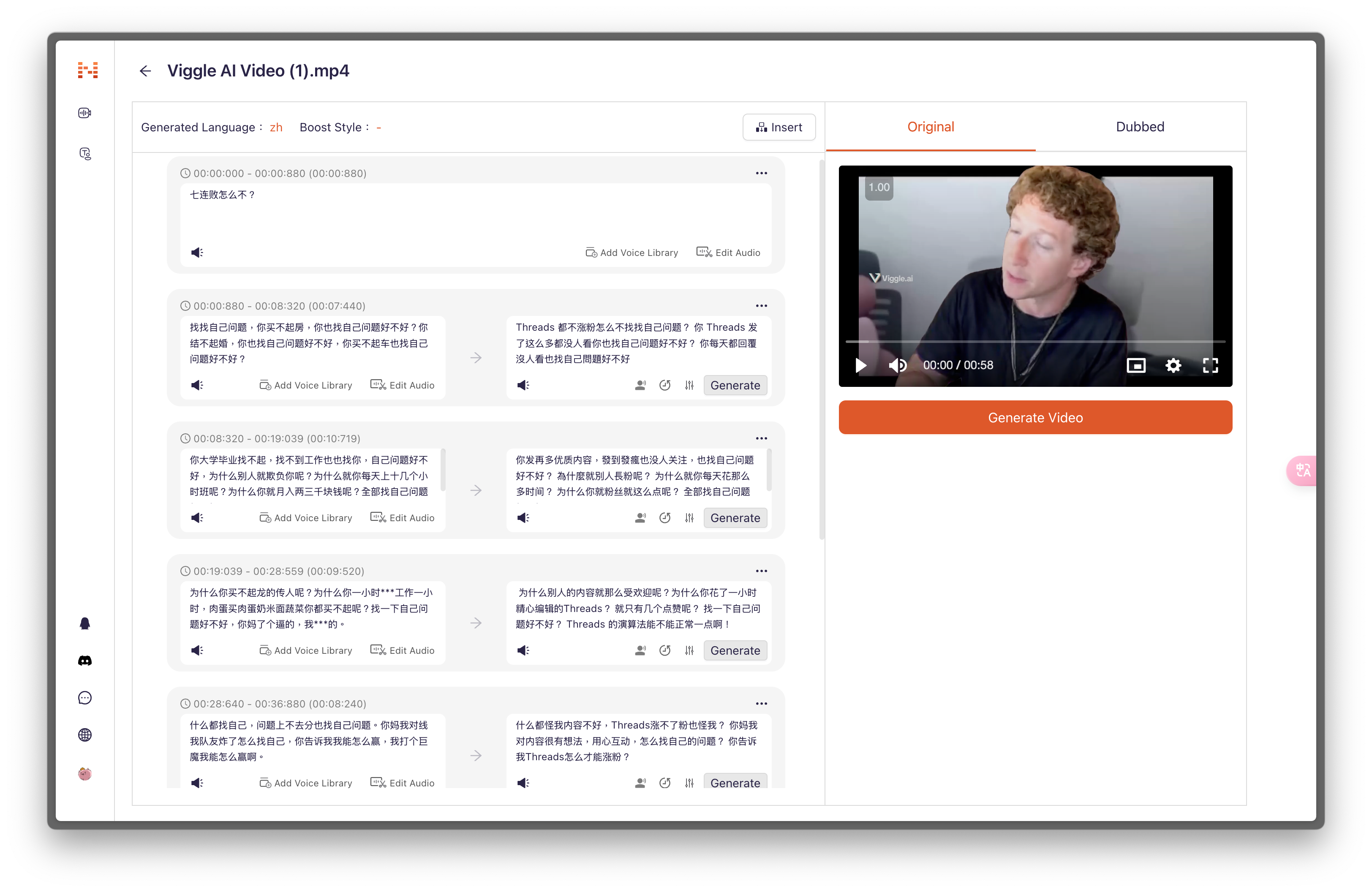The image size is (1372, 892).
Task: Edit Audio for 00:19:039 segment
Action: 403,650
